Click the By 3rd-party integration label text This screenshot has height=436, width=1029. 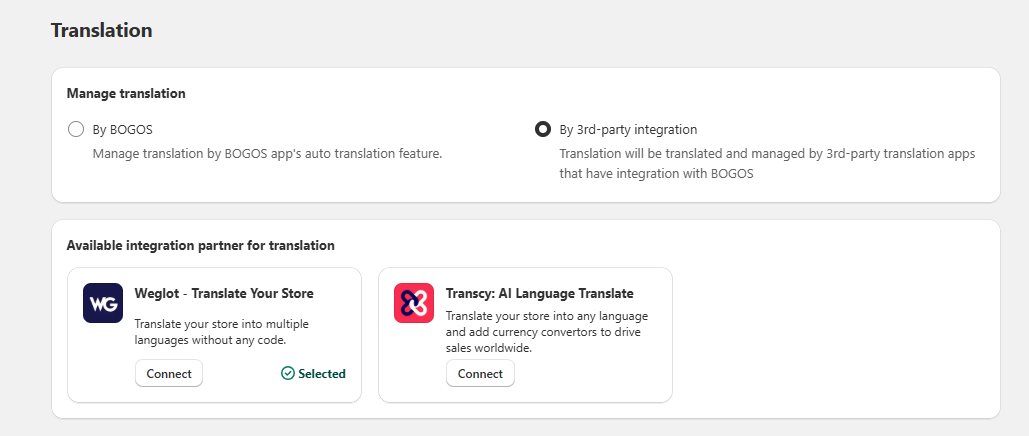628,129
